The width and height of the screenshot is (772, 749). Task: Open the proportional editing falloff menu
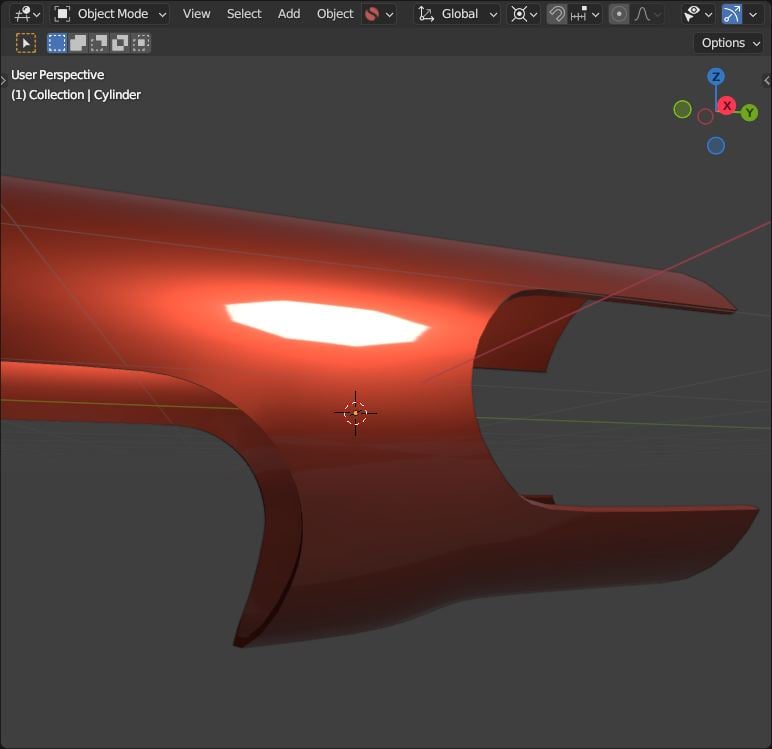(647, 14)
